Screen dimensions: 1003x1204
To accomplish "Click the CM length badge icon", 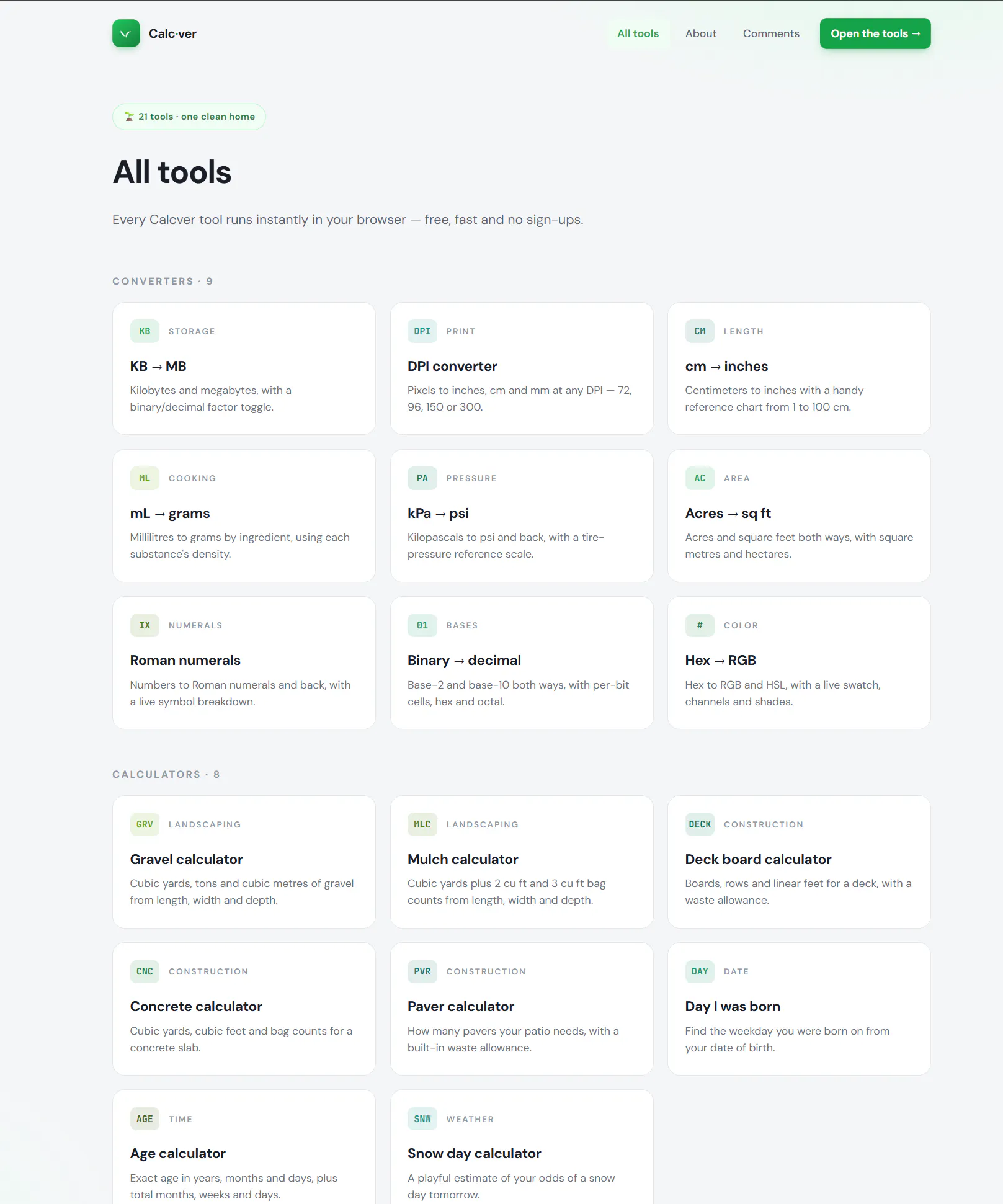I will 700,331.
